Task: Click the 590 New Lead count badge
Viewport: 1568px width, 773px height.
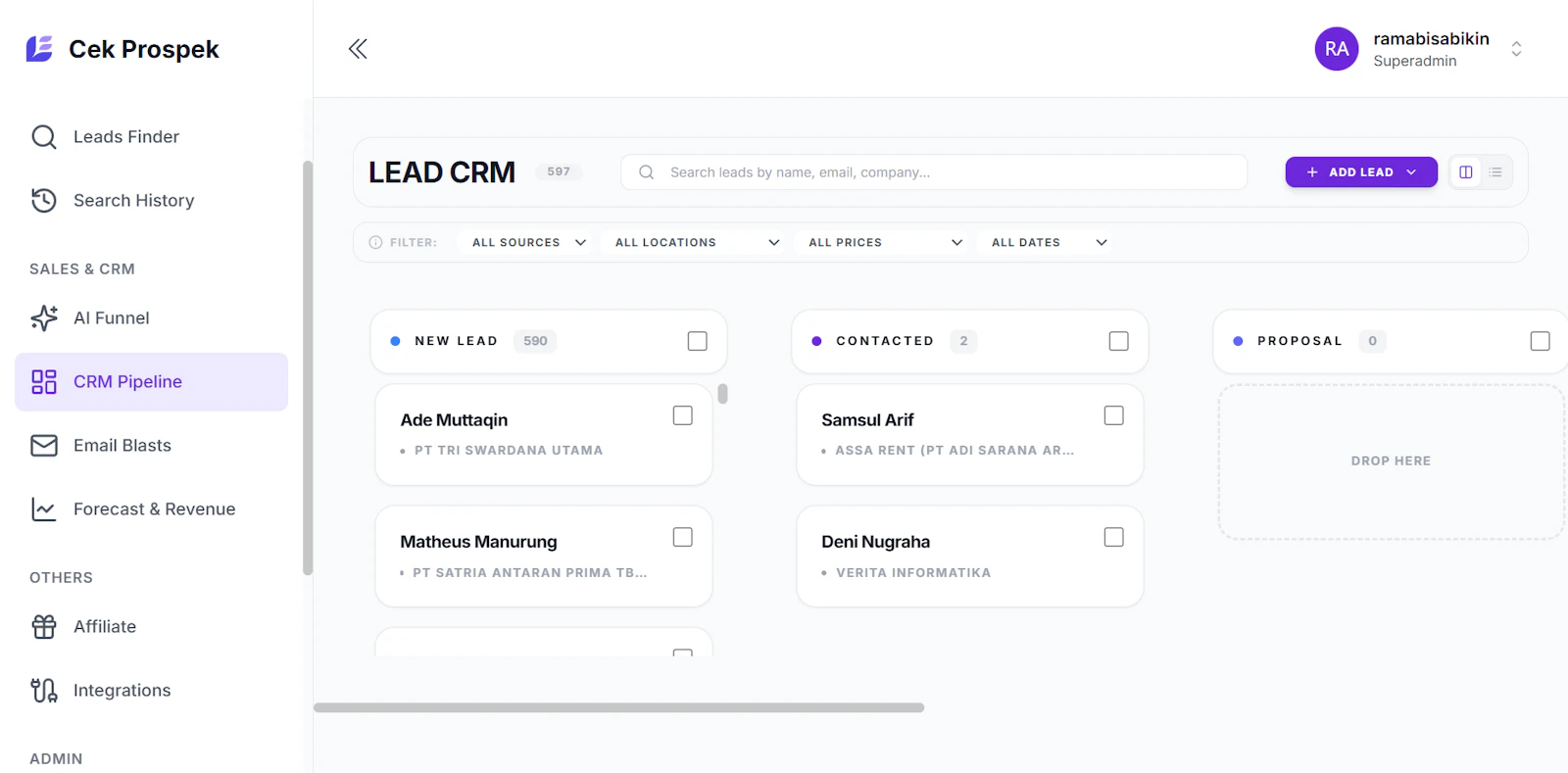Action: point(535,341)
